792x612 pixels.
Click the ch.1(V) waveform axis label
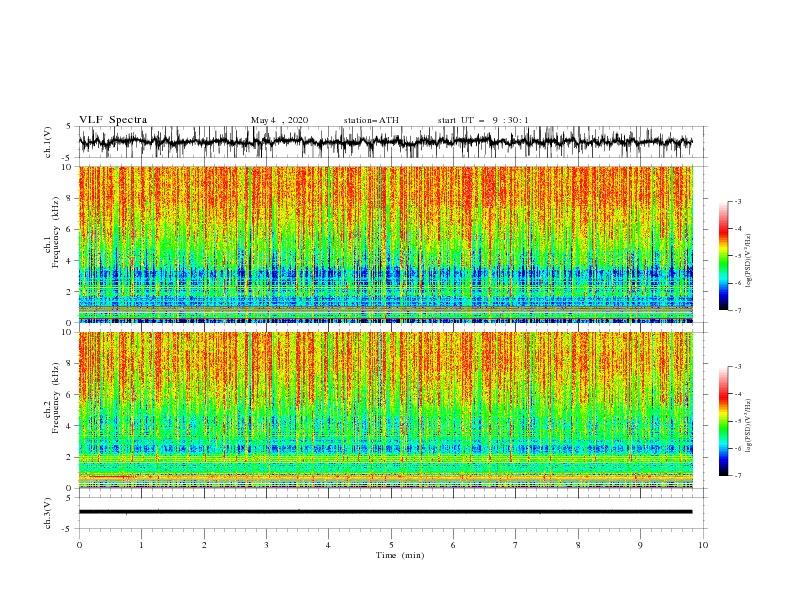[x=47, y=142]
